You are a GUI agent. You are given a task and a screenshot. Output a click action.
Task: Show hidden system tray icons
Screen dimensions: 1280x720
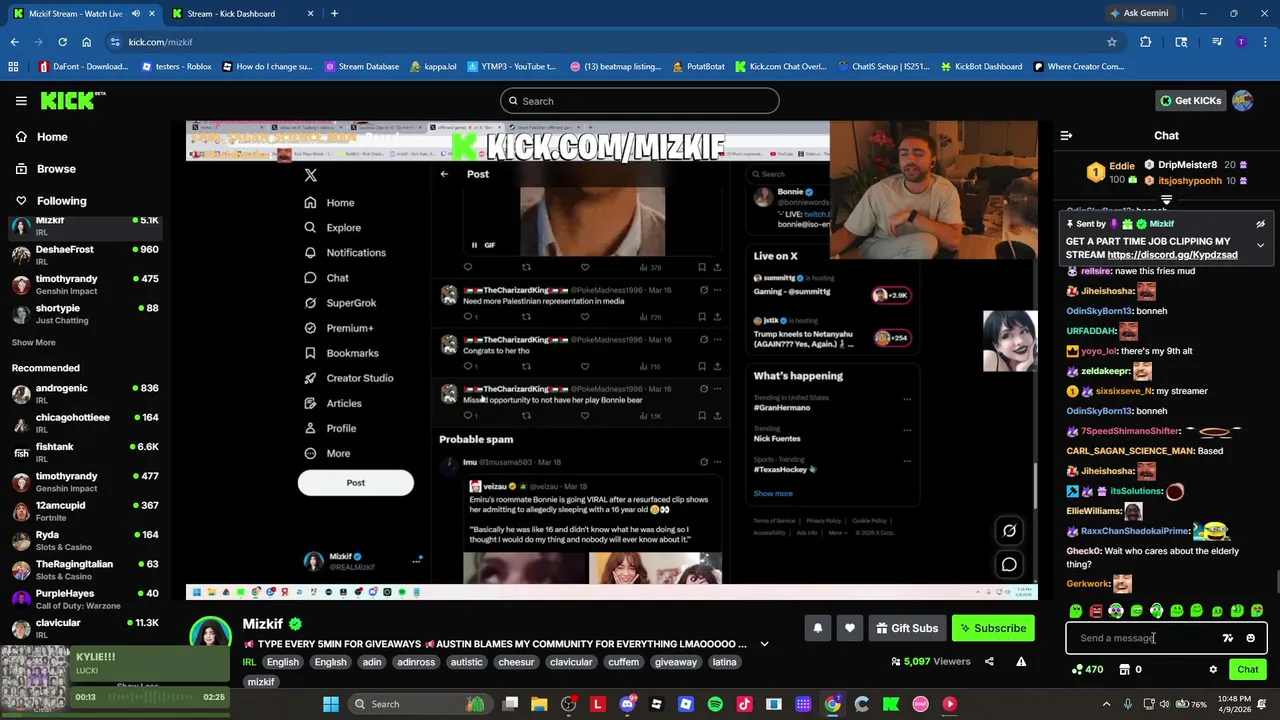[x=1105, y=704]
